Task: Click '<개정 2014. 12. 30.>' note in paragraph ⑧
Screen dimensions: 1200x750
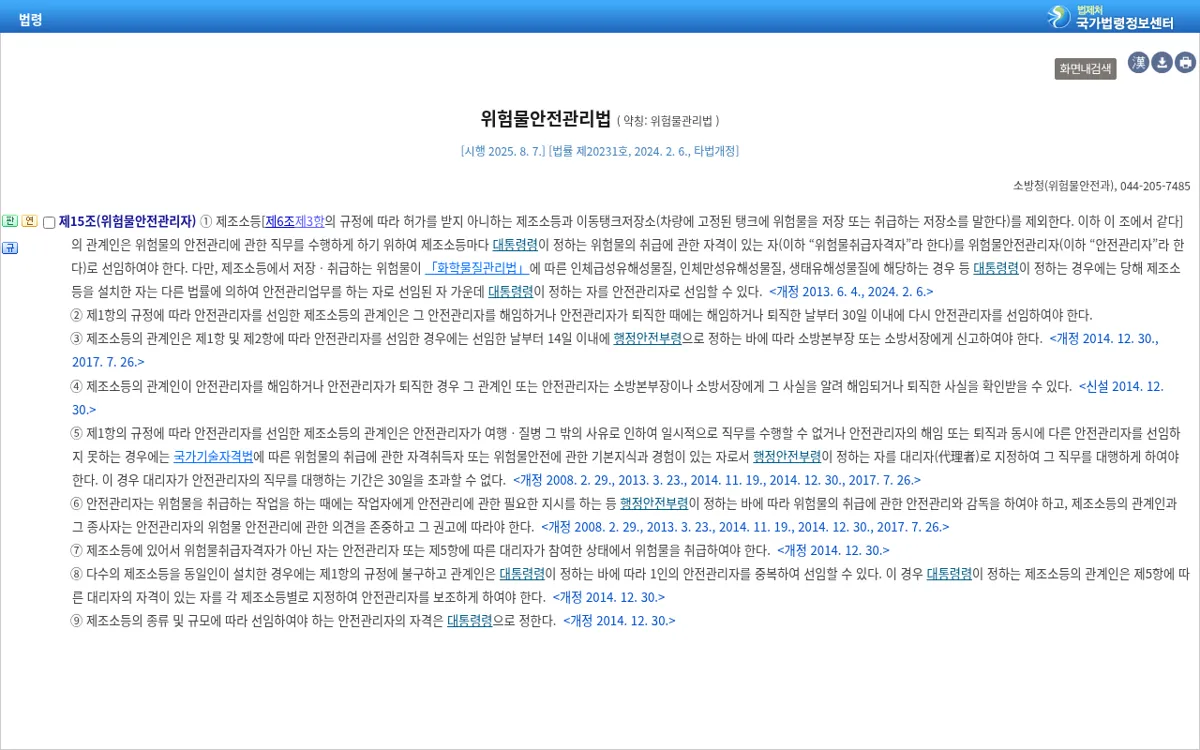Action: [609, 598]
